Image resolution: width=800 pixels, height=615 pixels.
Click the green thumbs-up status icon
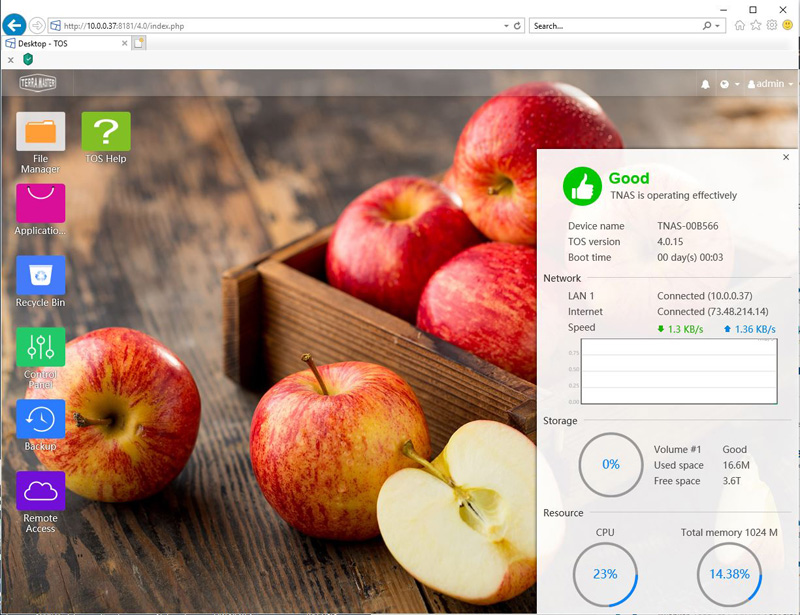tap(582, 186)
